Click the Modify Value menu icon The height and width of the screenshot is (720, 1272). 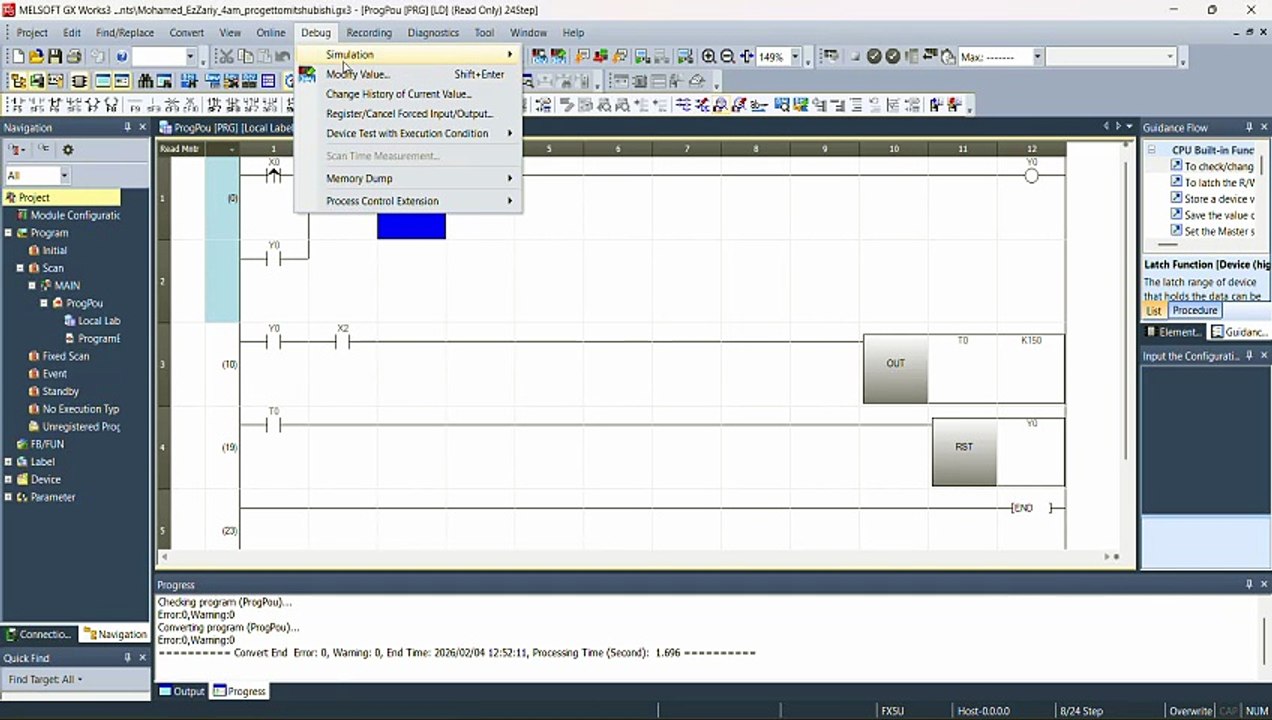point(307,74)
